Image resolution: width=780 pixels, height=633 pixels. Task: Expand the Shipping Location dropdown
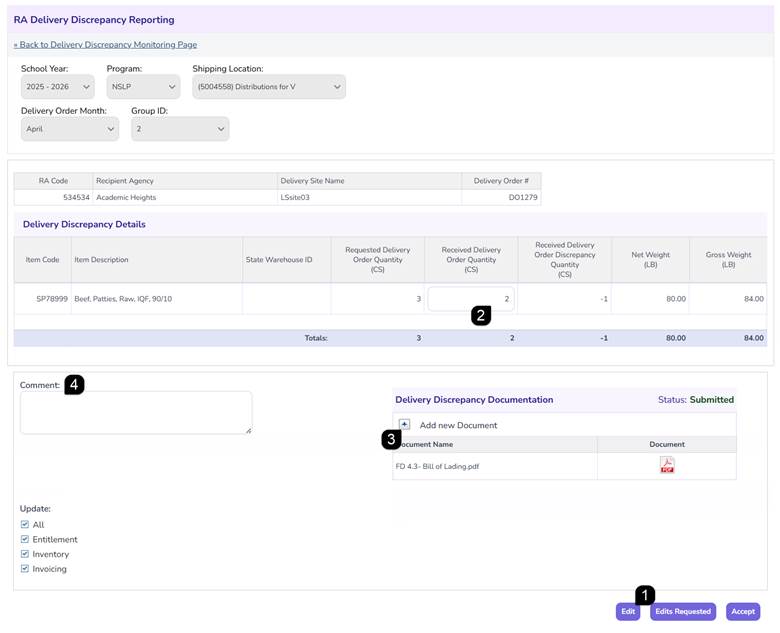[x=269, y=87]
